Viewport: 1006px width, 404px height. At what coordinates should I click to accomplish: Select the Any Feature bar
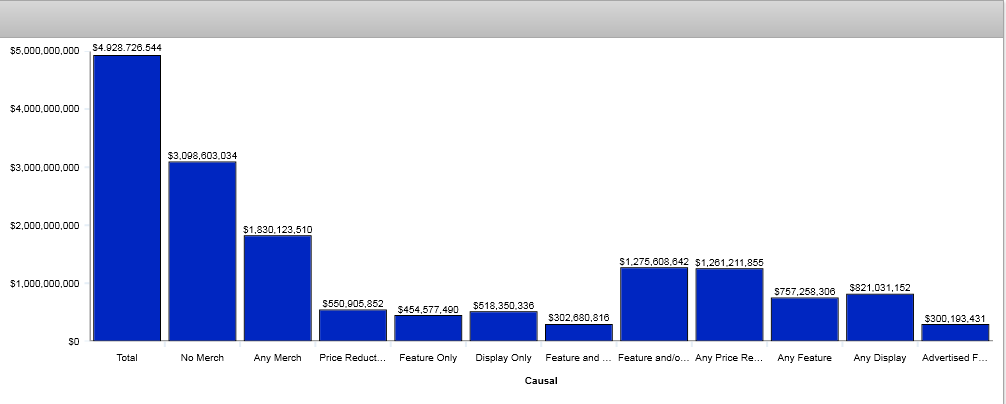804,319
